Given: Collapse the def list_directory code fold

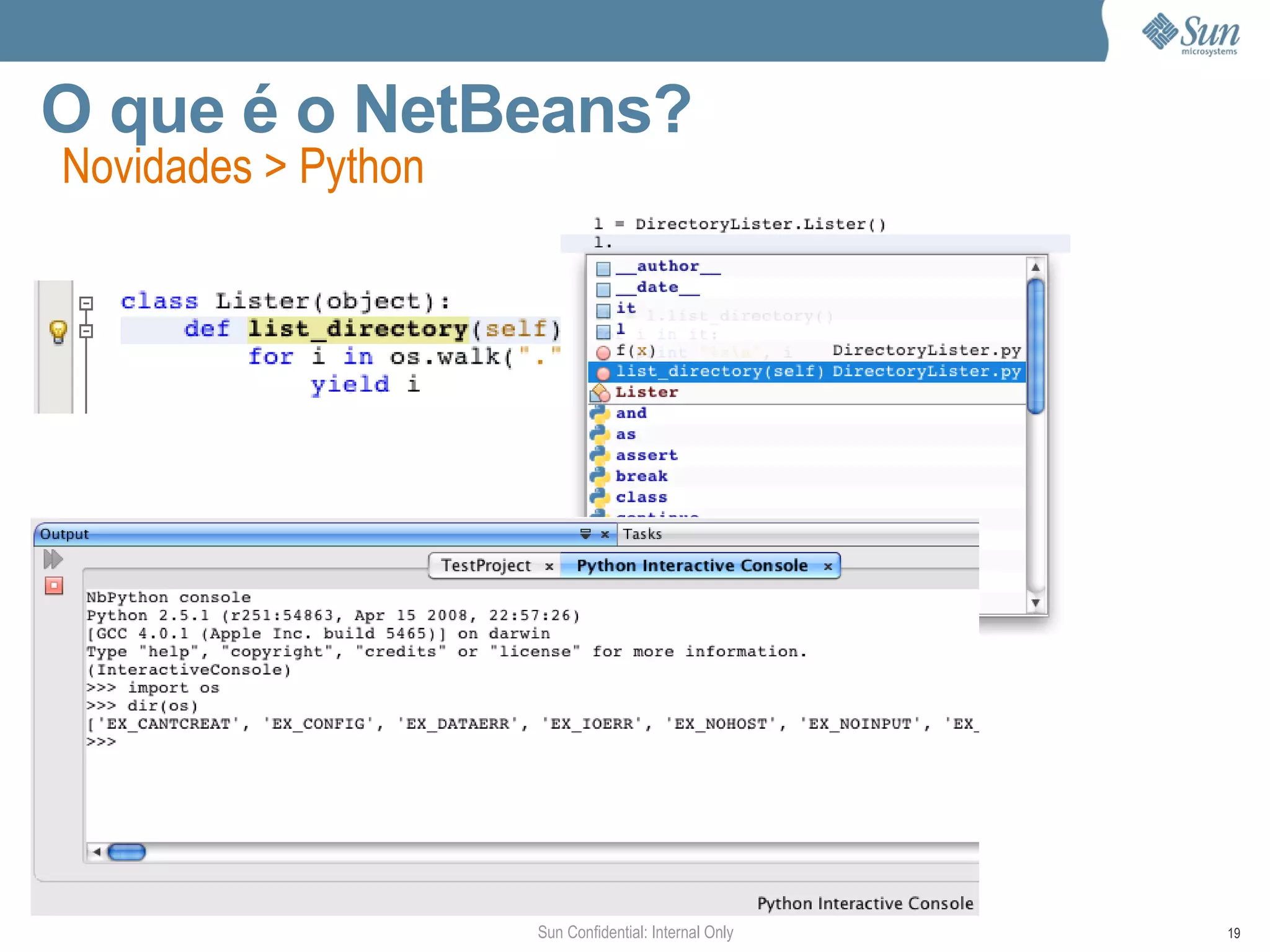Looking at the screenshot, I should tap(86, 331).
